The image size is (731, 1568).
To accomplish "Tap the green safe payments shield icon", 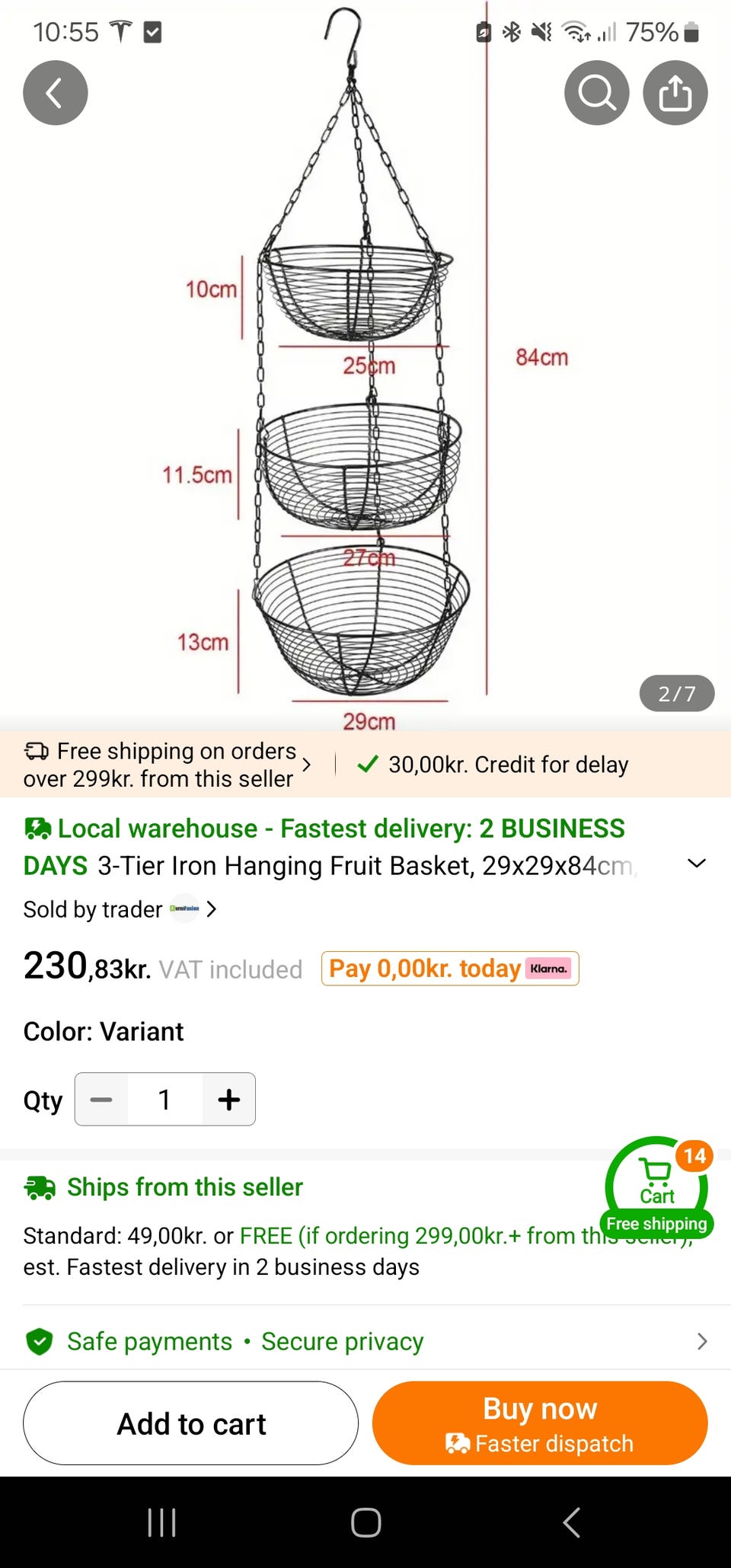I will pyautogui.click(x=39, y=1341).
